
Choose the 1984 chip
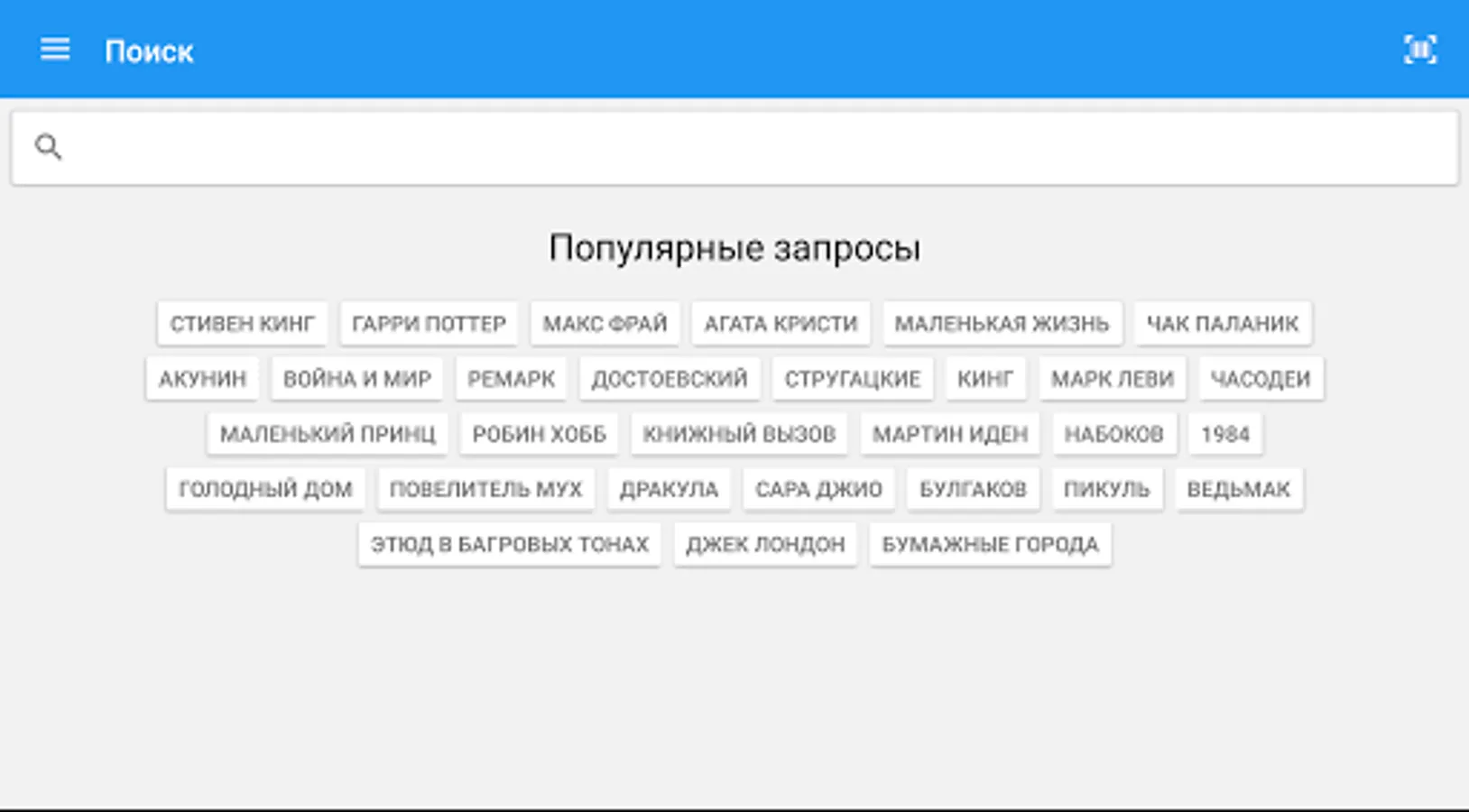1225,434
